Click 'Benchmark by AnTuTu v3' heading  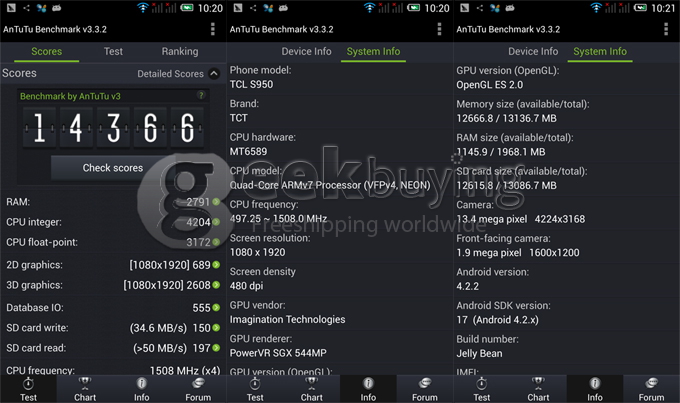(70, 96)
